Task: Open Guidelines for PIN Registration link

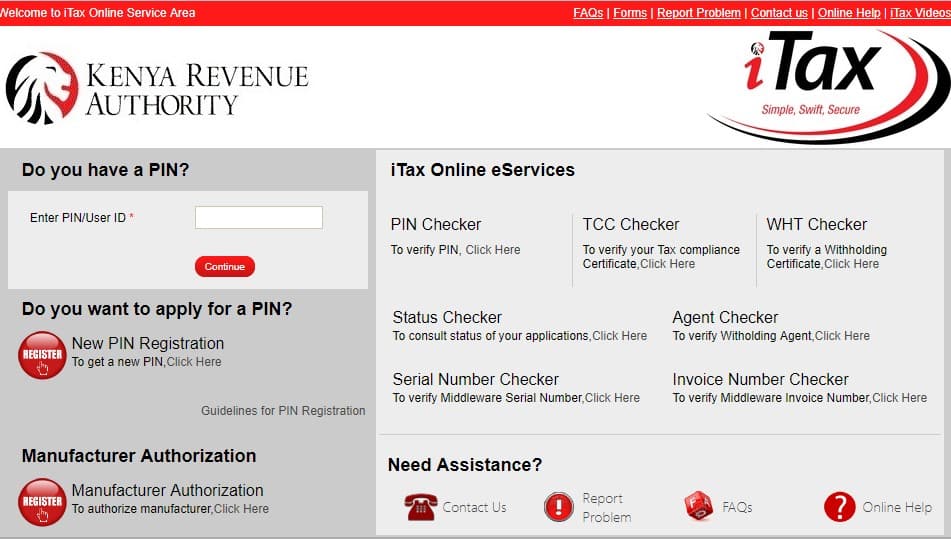Action: tap(283, 411)
